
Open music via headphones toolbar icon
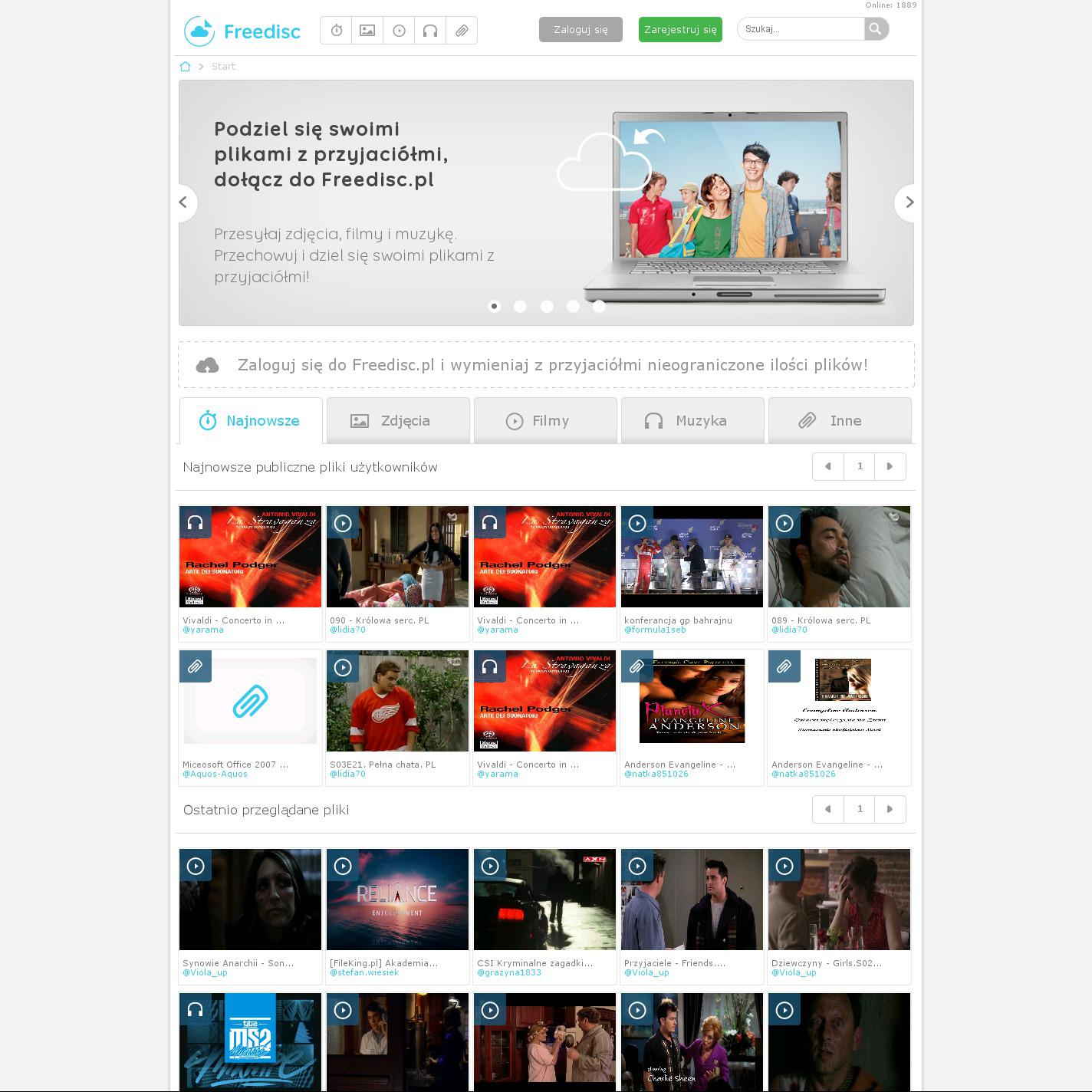coord(430,31)
